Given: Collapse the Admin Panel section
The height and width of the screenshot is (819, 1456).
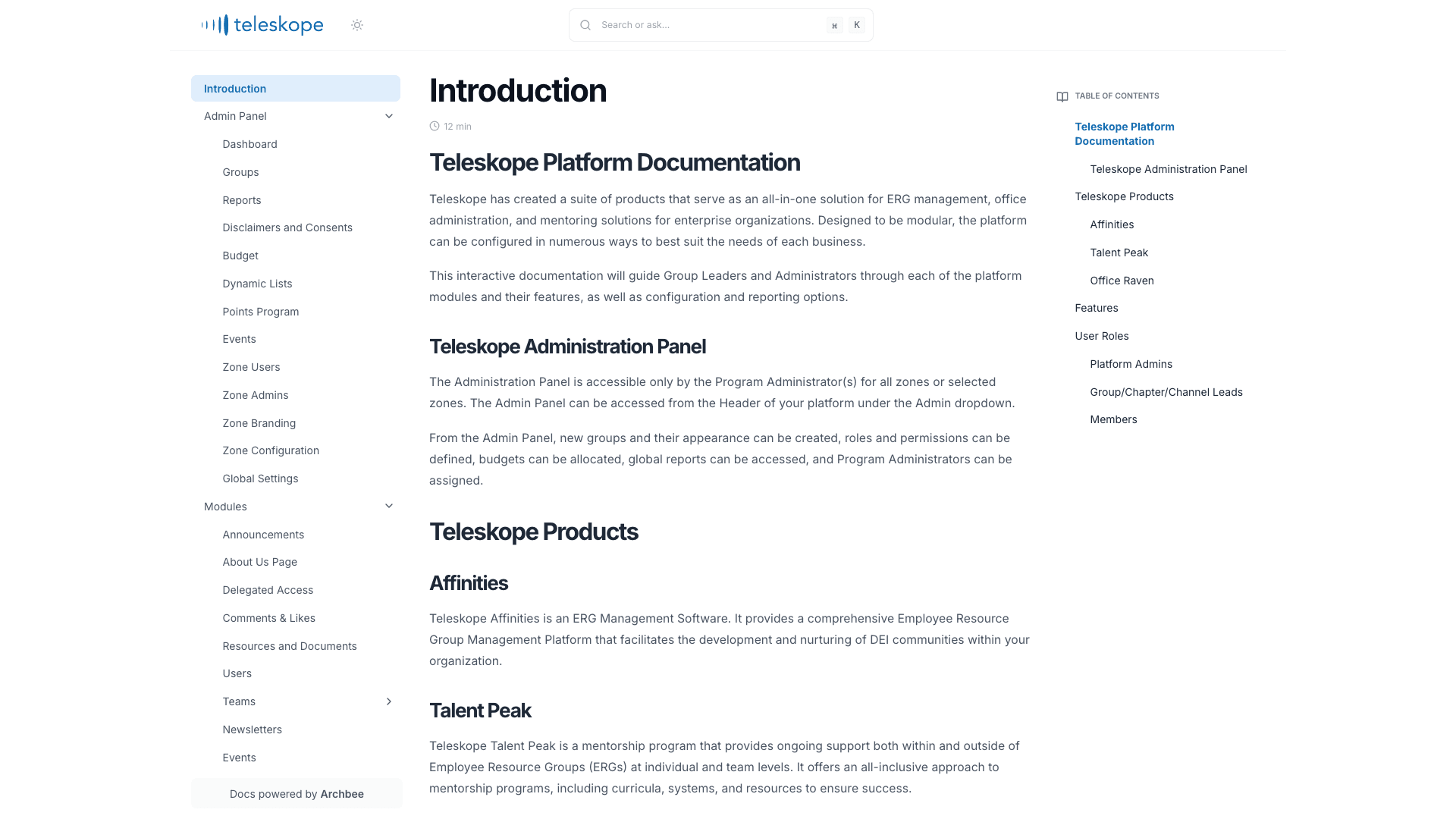Looking at the screenshot, I should pos(389,115).
